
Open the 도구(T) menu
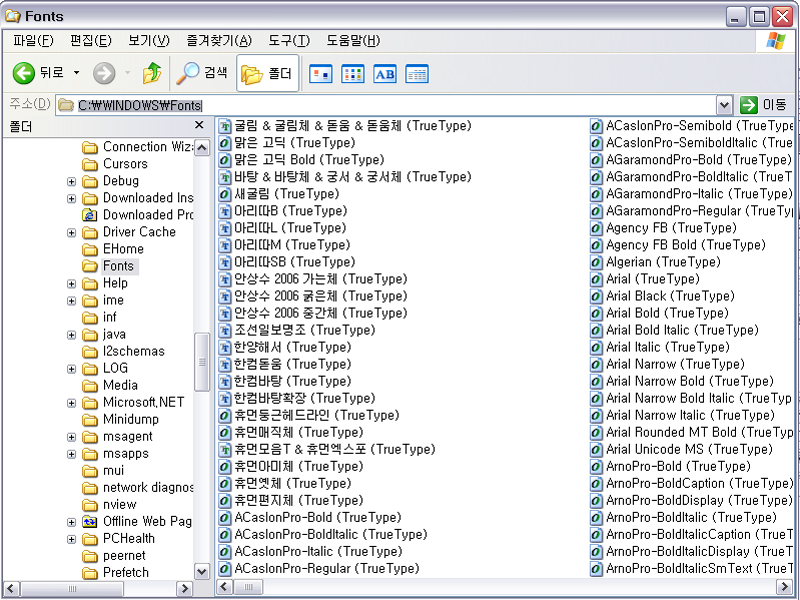pos(289,41)
